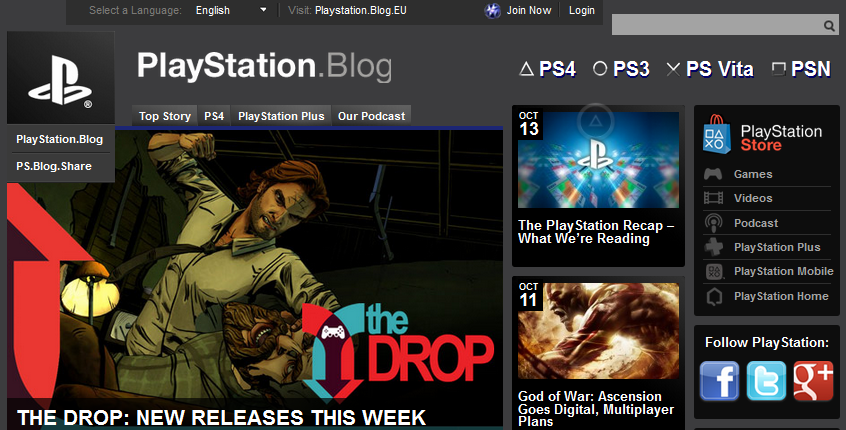The height and width of the screenshot is (430, 846).
Task: Open the PSN navigation link
Action: 811,69
